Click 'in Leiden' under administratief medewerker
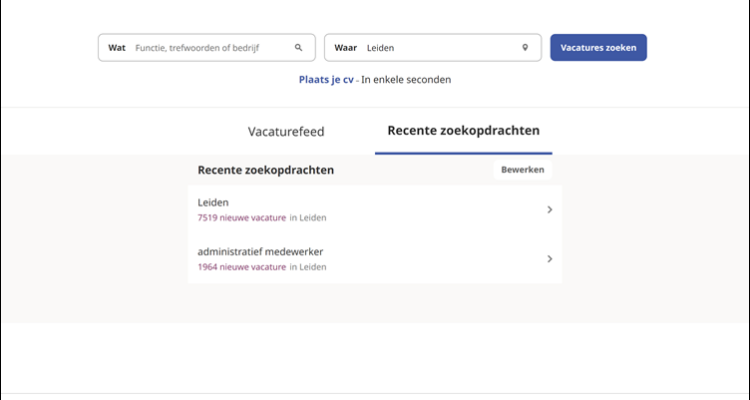The height and width of the screenshot is (400, 750). click(x=308, y=267)
